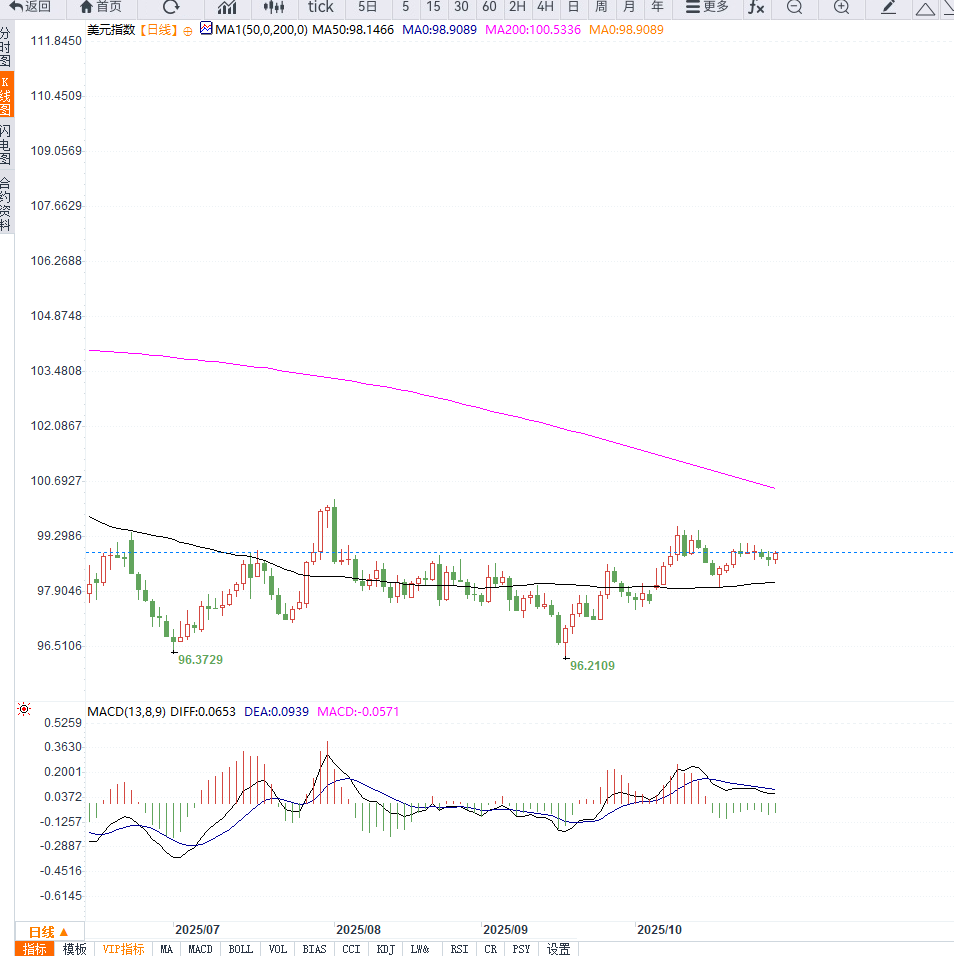The width and height of the screenshot is (954, 956).
Task: Click the orange circle icon beside 日线
Action: [x=188, y=31]
